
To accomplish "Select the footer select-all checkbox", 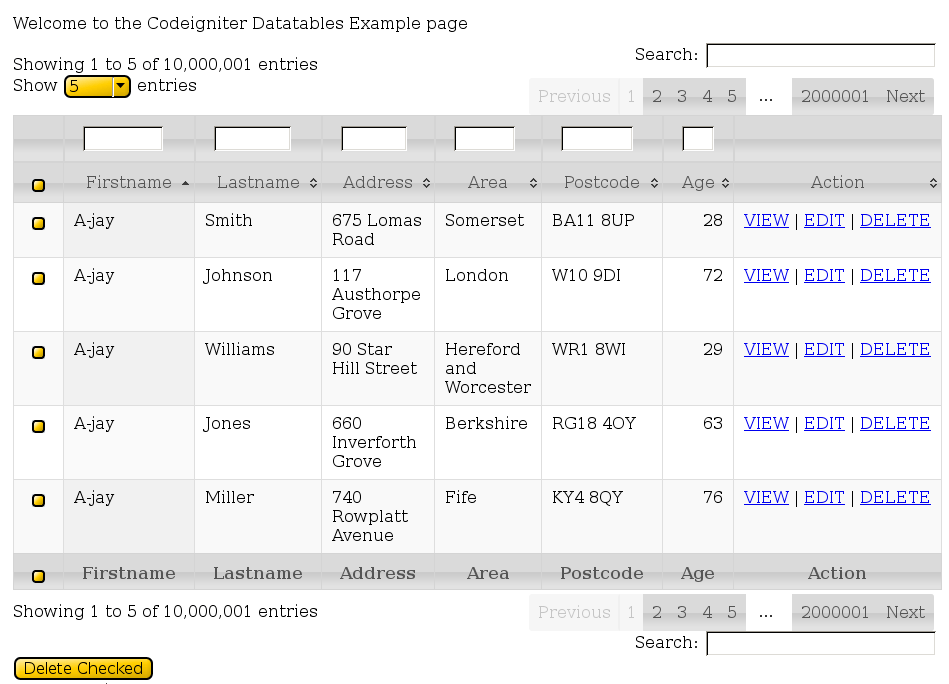I will 37,573.
